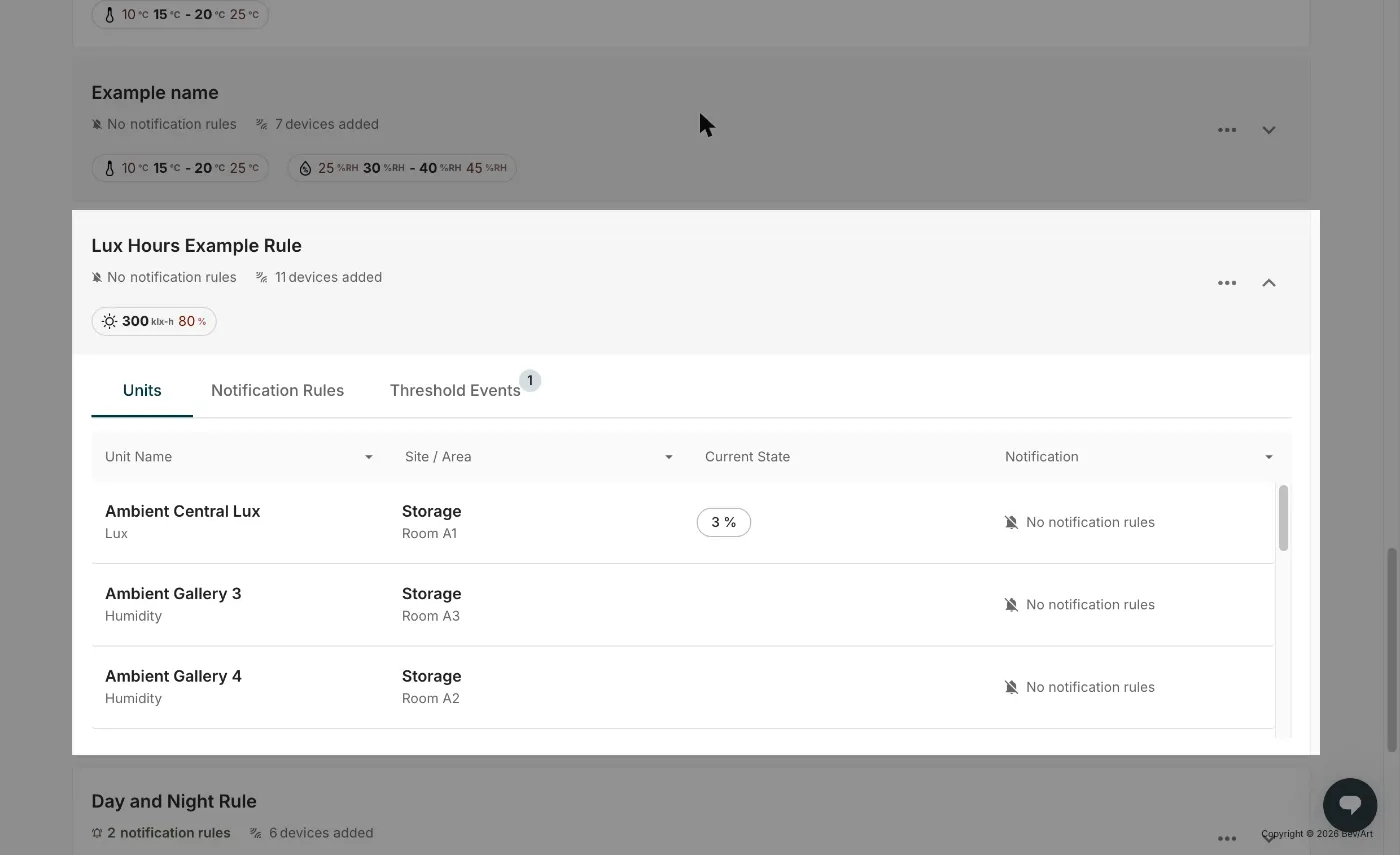Select the Ambient Gallery 3 unit name
Image resolution: width=1400 pixels, height=855 pixels.
173,593
